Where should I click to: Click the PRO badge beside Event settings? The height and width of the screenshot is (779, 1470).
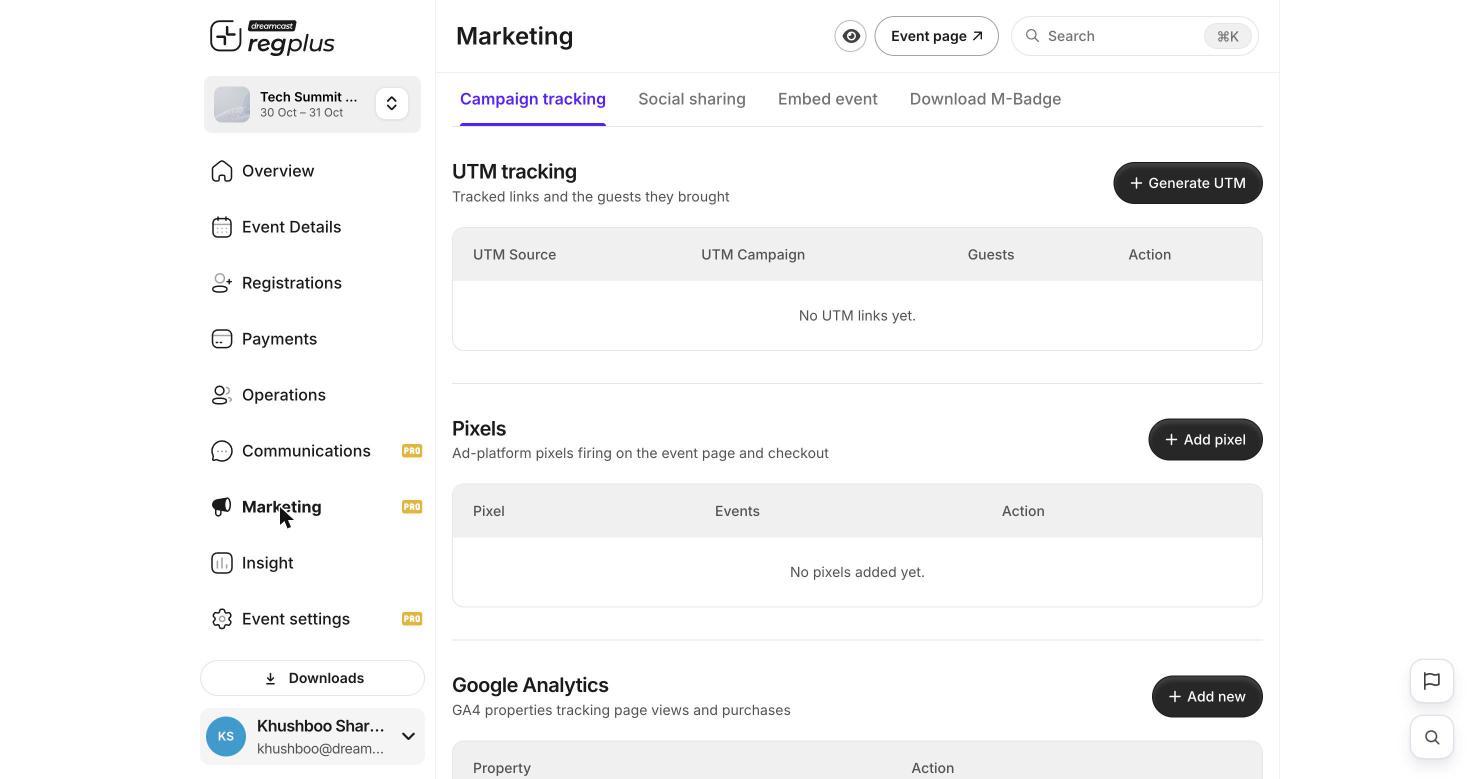[x=412, y=619]
